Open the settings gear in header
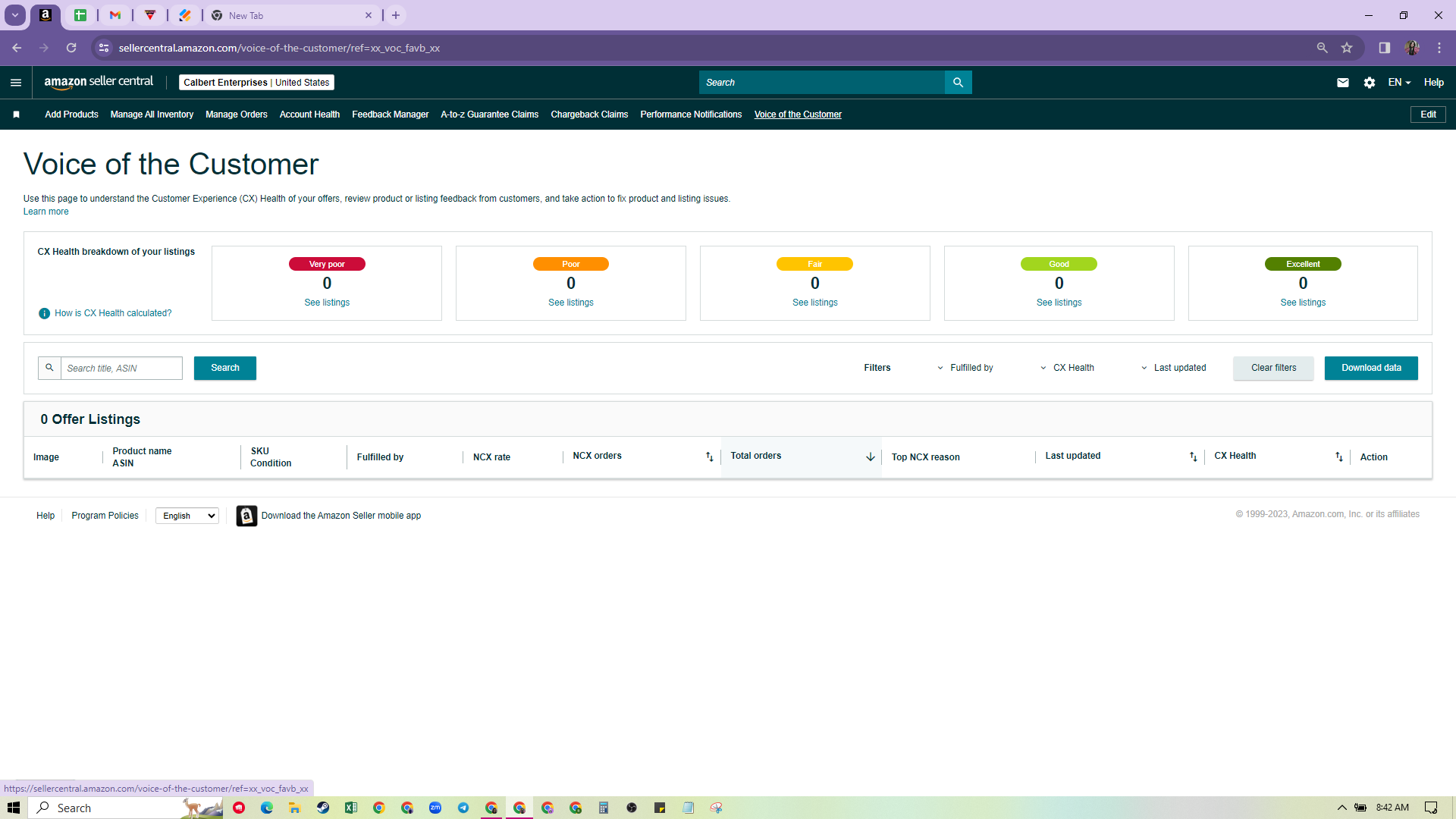1456x819 pixels. click(1369, 83)
